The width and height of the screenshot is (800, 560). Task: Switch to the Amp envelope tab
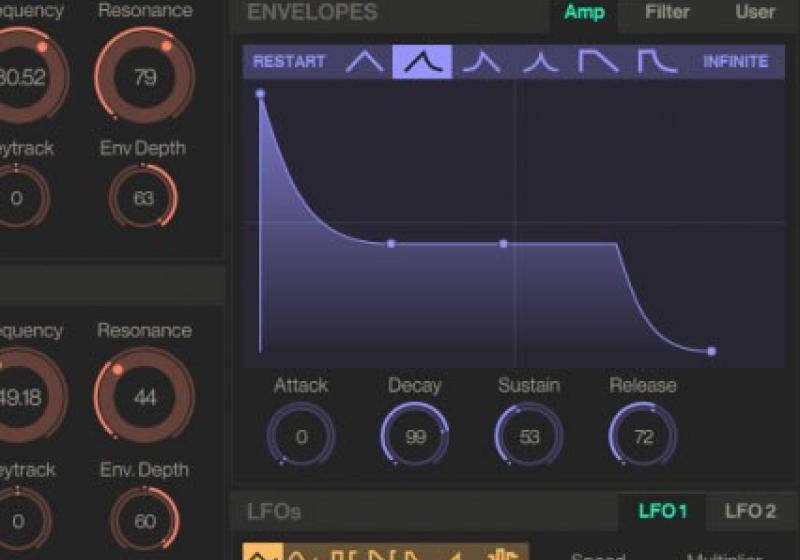coord(584,13)
